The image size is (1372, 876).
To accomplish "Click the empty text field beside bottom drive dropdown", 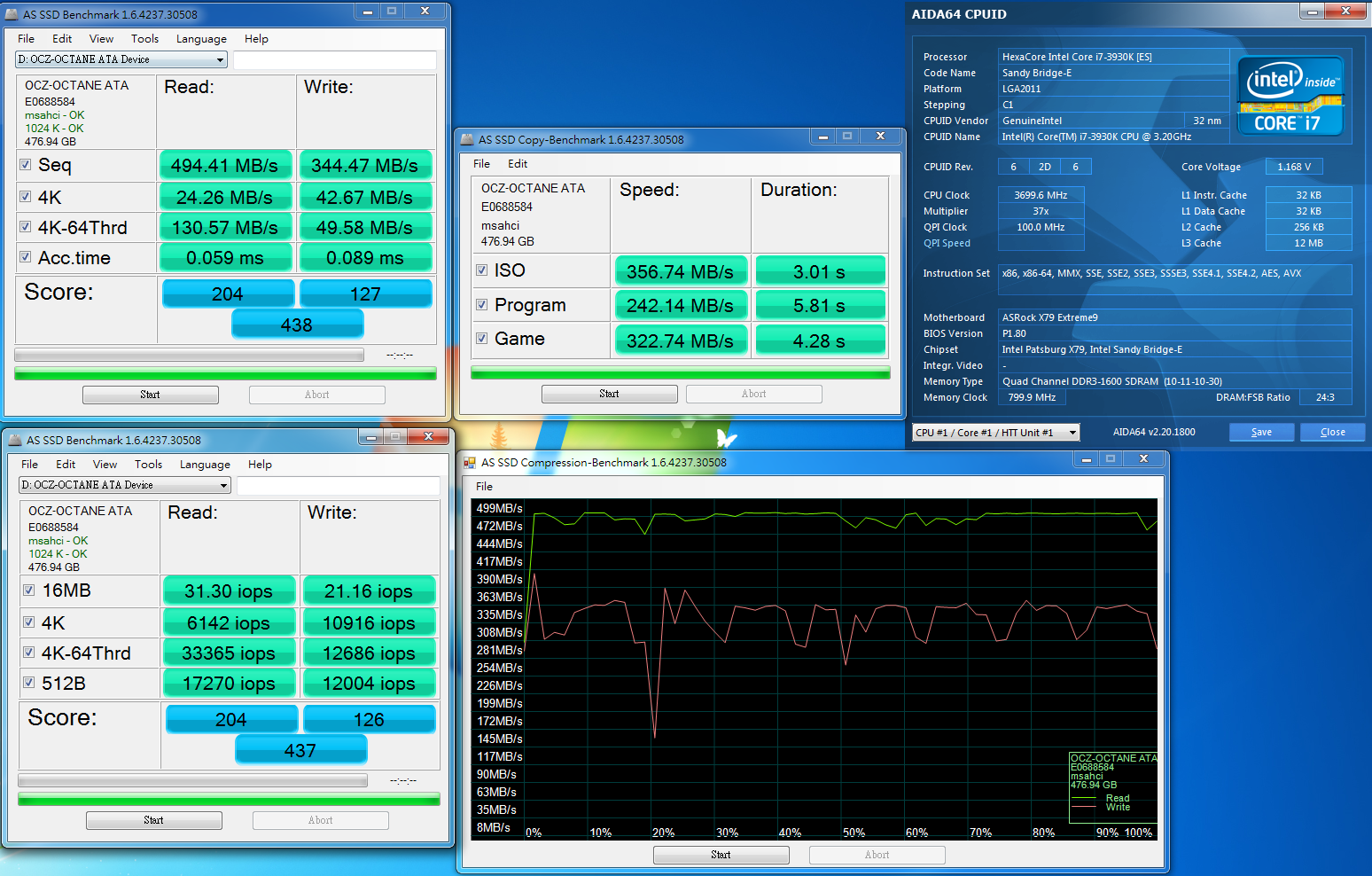I will pyautogui.click(x=339, y=485).
